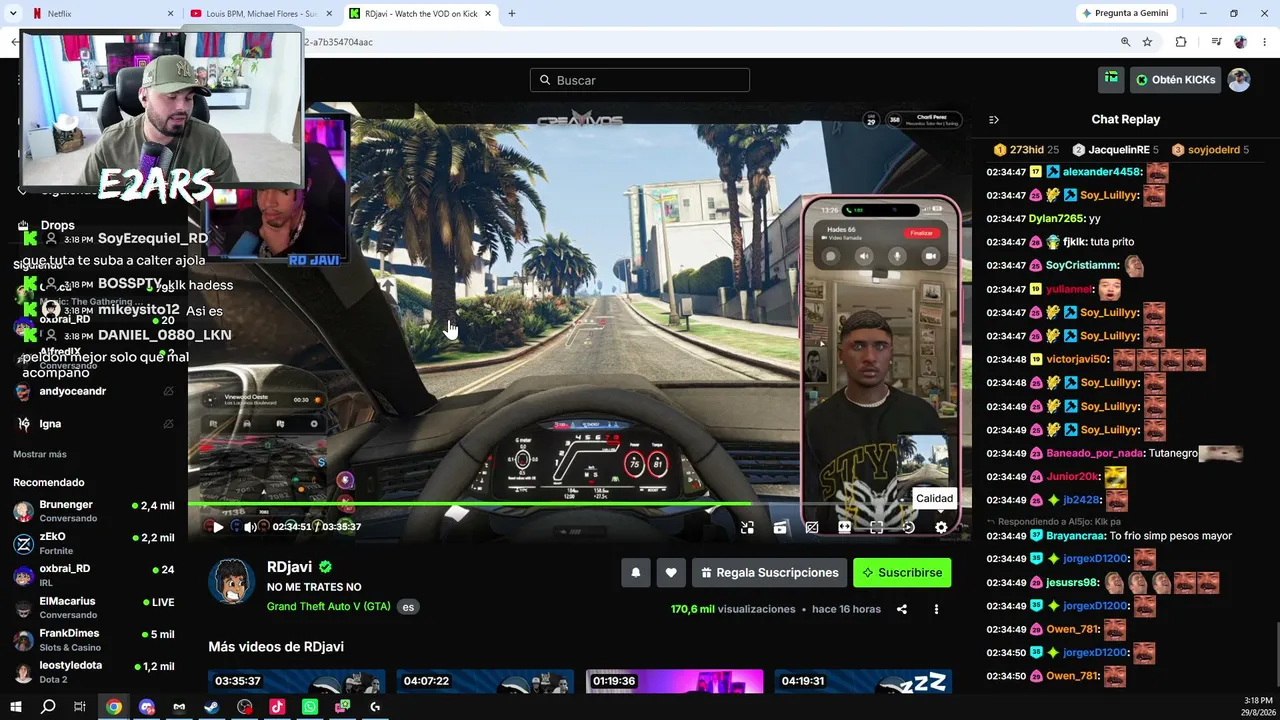Expand the Mostrar más sidebar list
Viewport: 1280px width, 720px height.
[40, 454]
